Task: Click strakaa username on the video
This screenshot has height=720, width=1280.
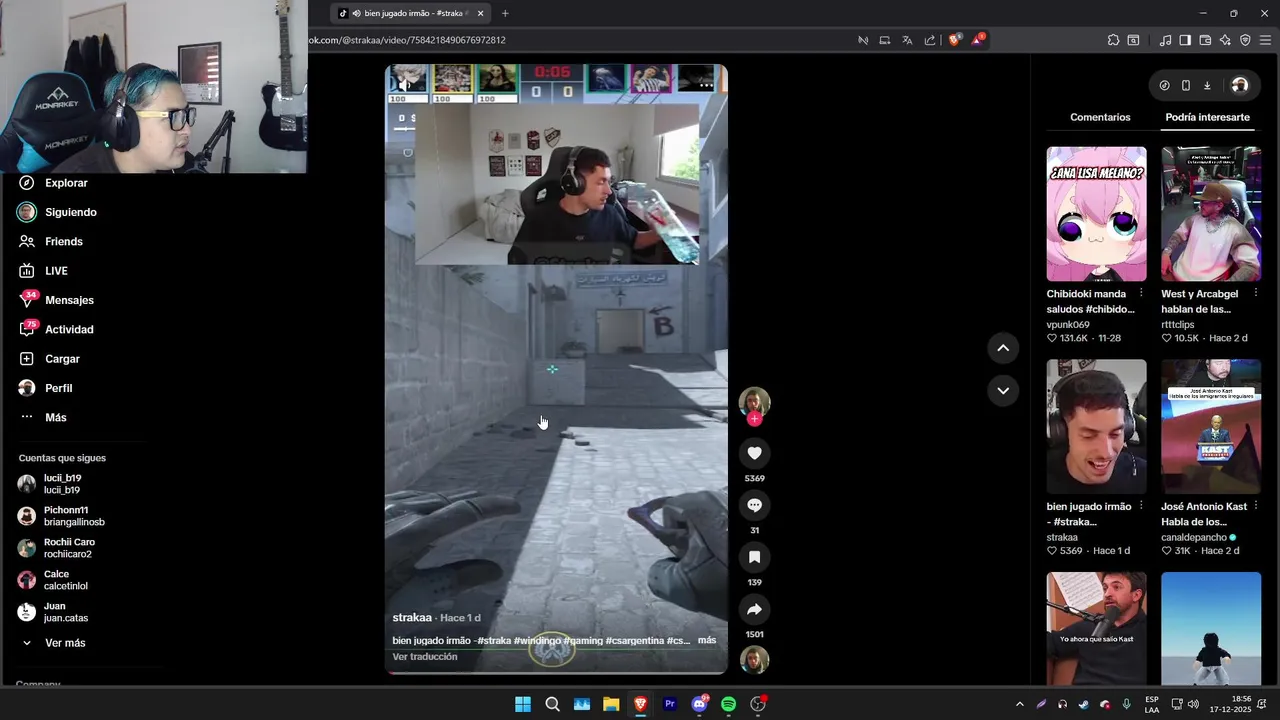Action: tap(412, 618)
